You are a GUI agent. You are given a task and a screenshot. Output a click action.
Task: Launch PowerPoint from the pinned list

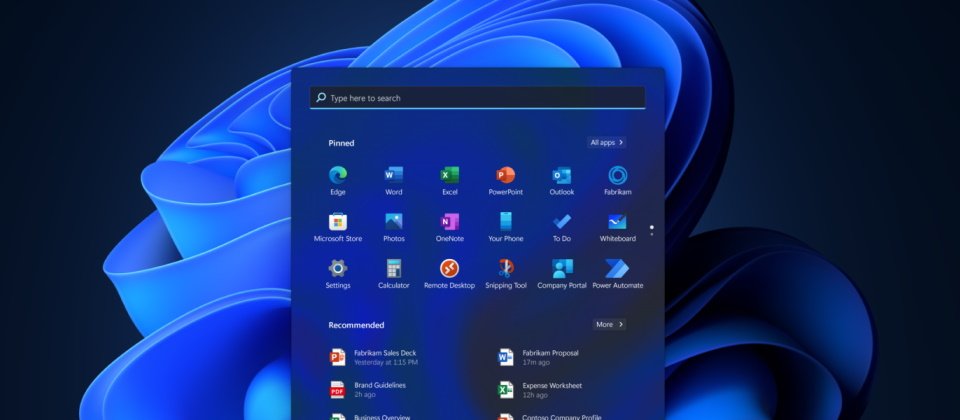click(x=506, y=181)
